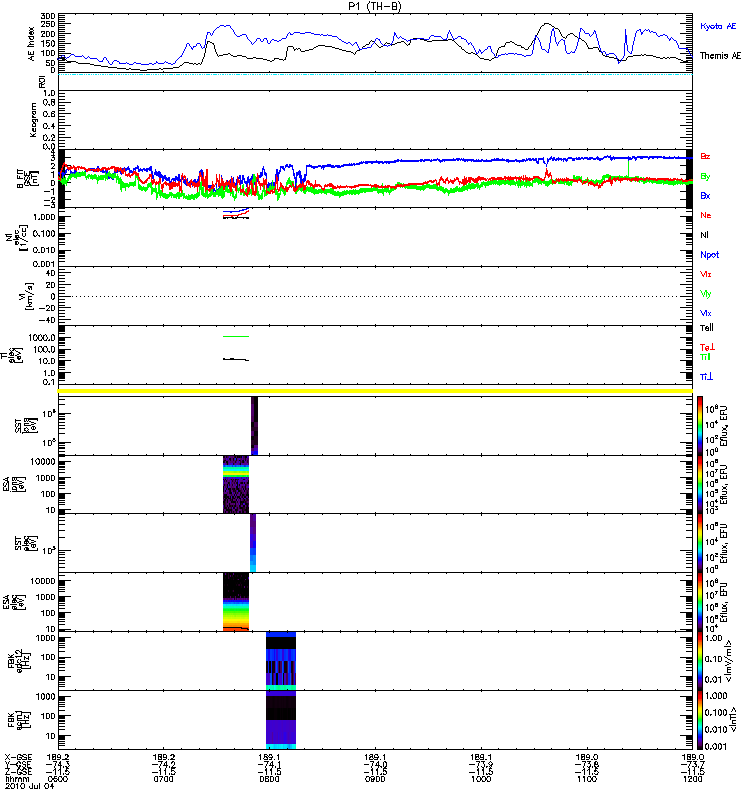Select the "Themis AE" legend label
Image resolution: width=750 pixels, height=800 pixels.
point(720,56)
